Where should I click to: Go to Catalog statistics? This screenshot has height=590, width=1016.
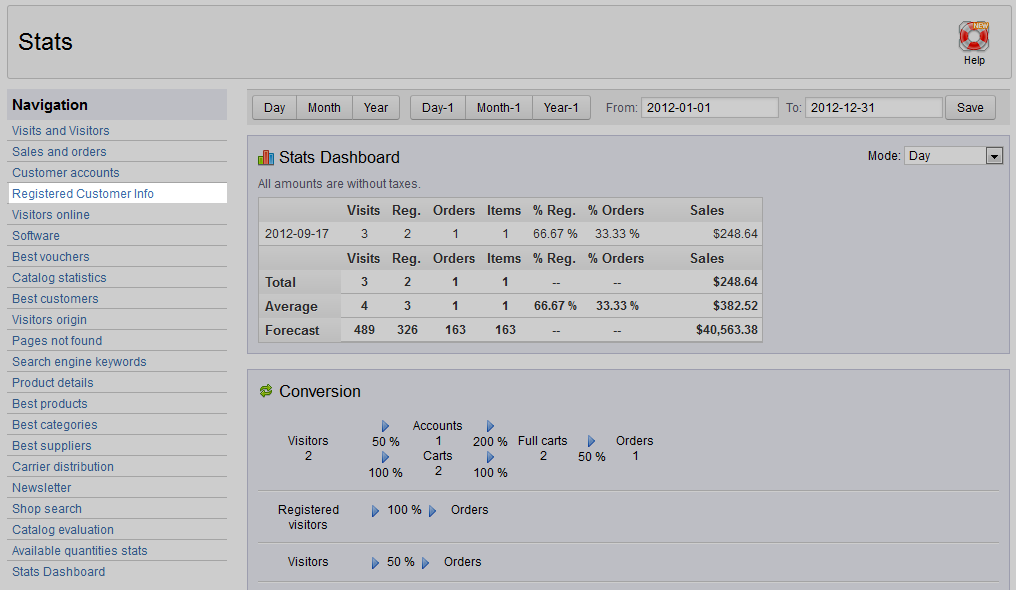point(59,278)
